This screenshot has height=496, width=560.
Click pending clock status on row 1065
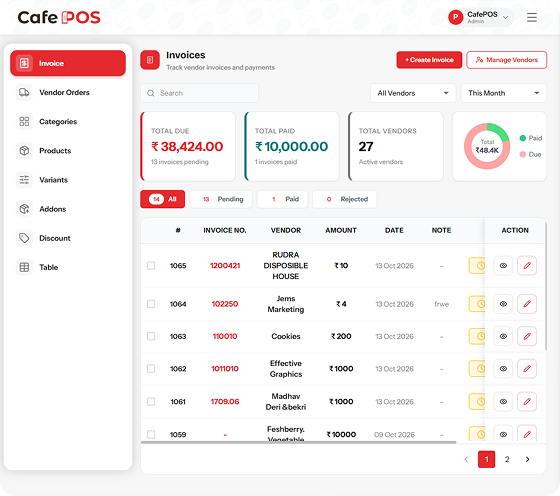coord(478,266)
